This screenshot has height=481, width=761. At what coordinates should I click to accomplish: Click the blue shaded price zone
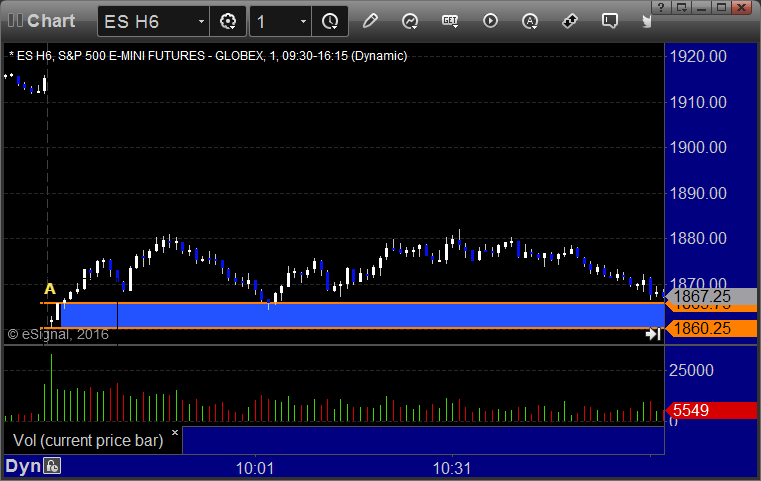(362, 315)
